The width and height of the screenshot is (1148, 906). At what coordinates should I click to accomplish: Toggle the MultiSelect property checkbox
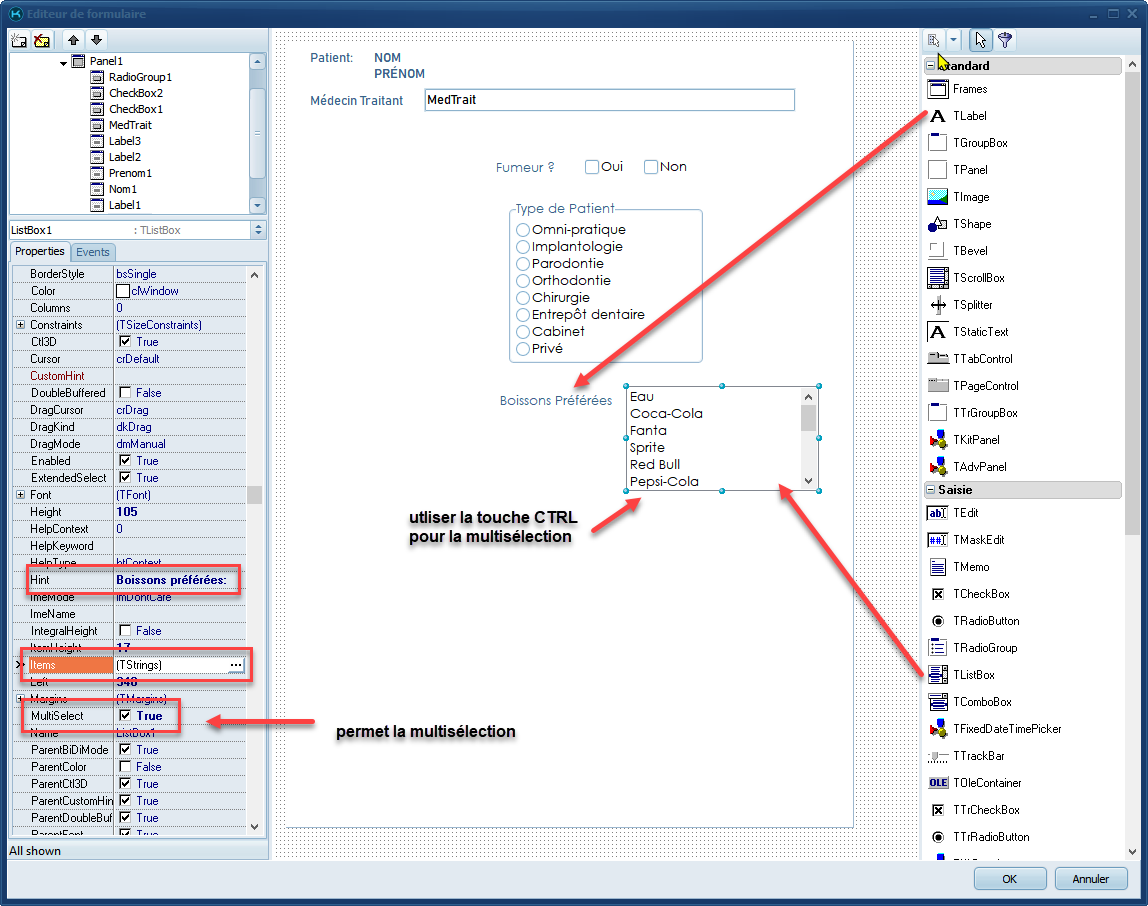point(125,716)
